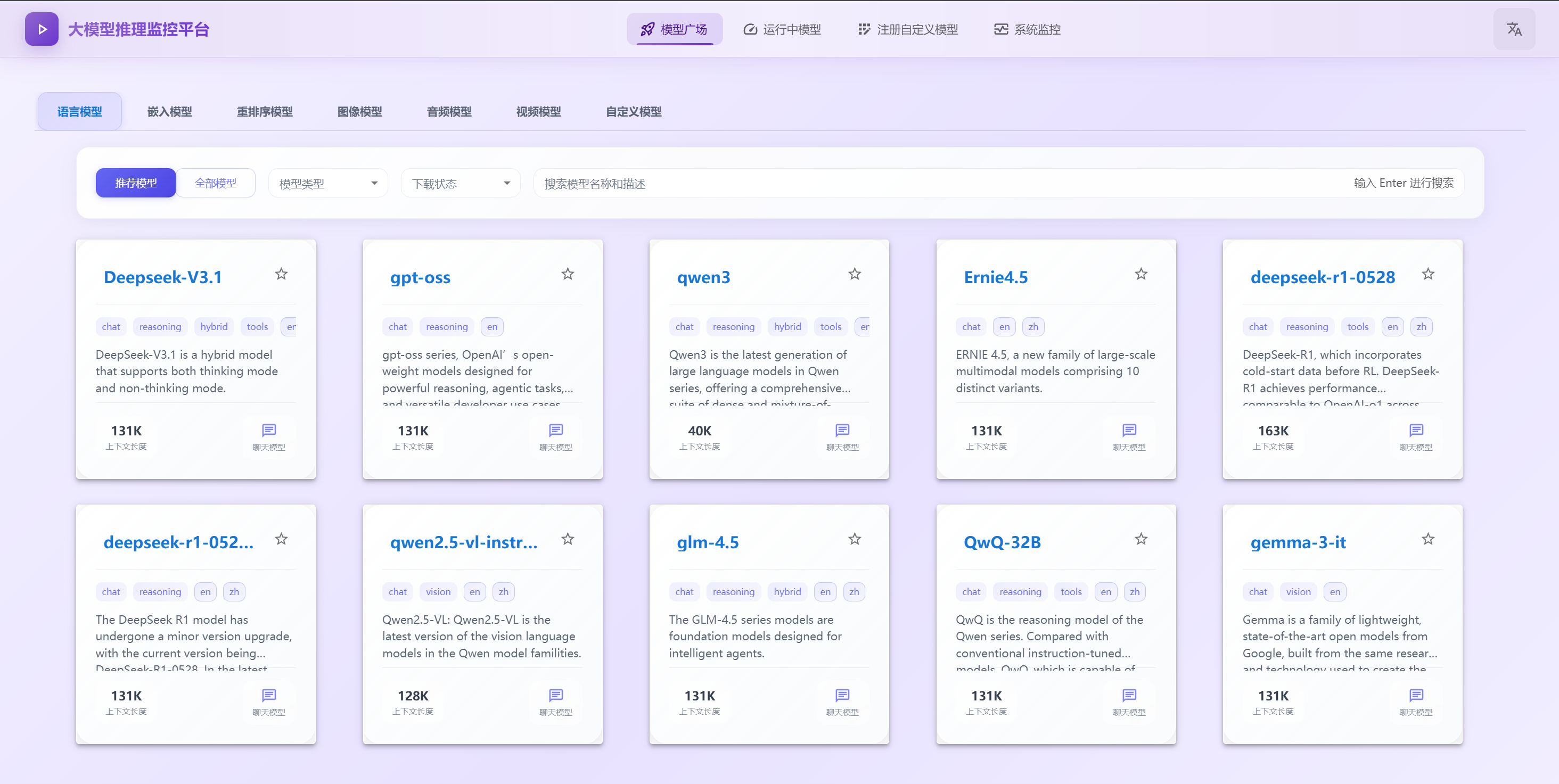Open running models via gauge icon
Screen dimensions: 1559x784
tap(750, 29)
